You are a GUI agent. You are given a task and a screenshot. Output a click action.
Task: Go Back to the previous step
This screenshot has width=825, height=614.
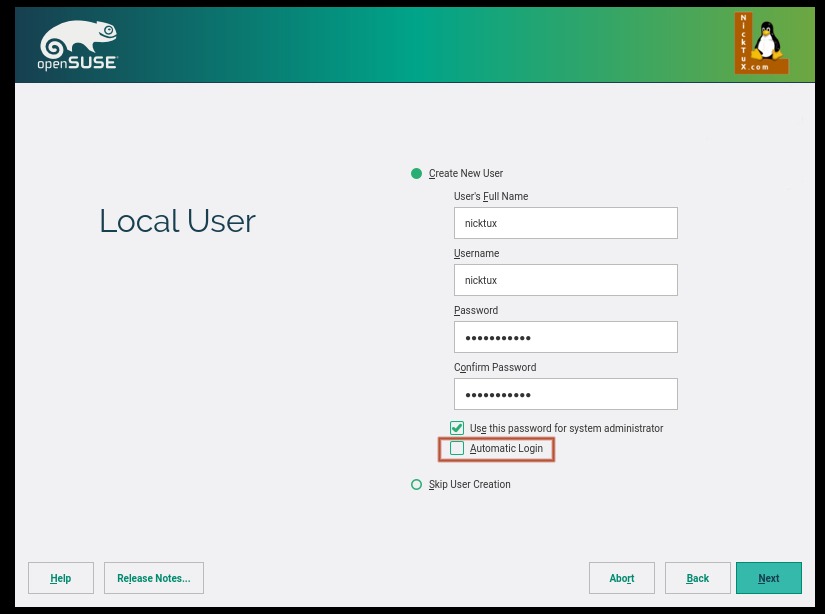click(x=698, y=578)
